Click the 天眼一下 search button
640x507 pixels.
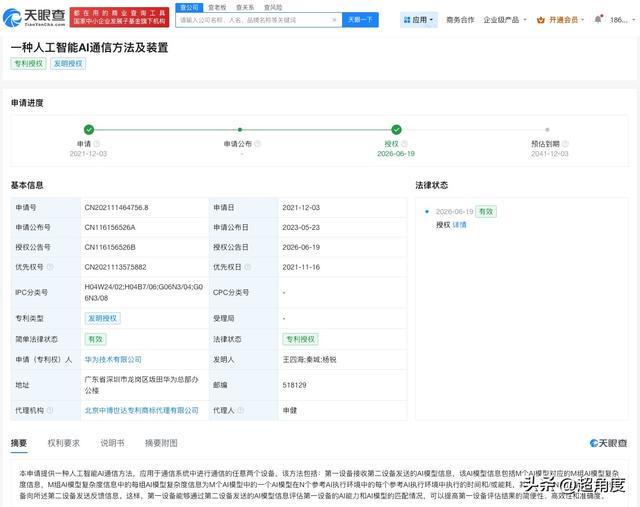pos(360,20)
